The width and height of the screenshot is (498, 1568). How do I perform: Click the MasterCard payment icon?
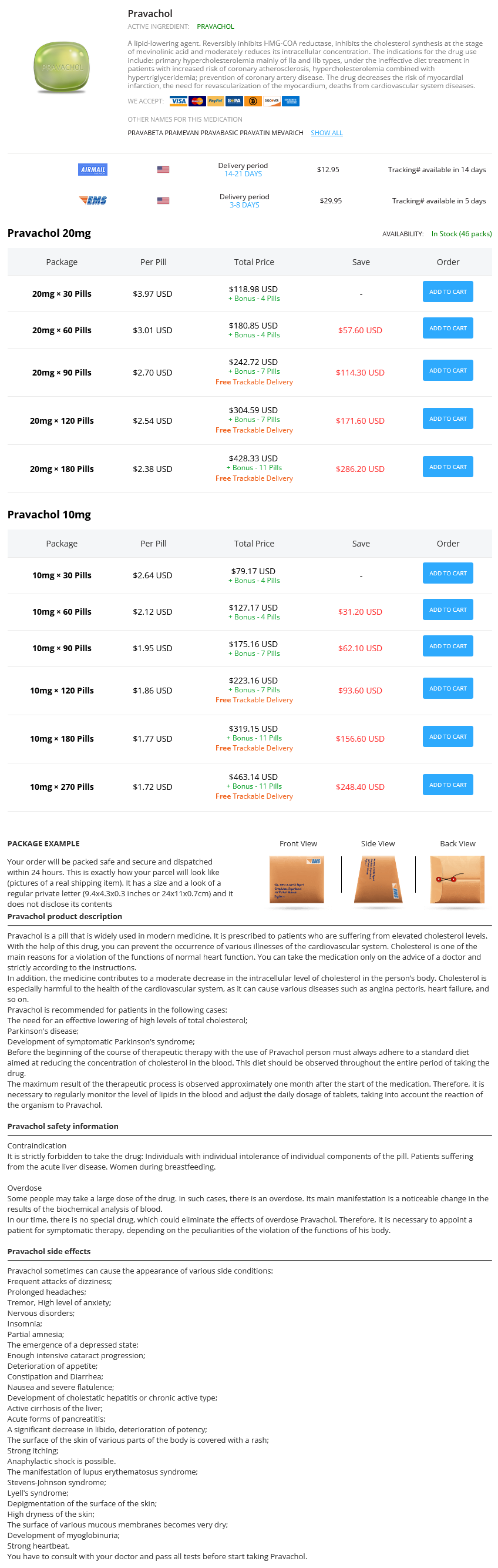[x=197, y=101]
